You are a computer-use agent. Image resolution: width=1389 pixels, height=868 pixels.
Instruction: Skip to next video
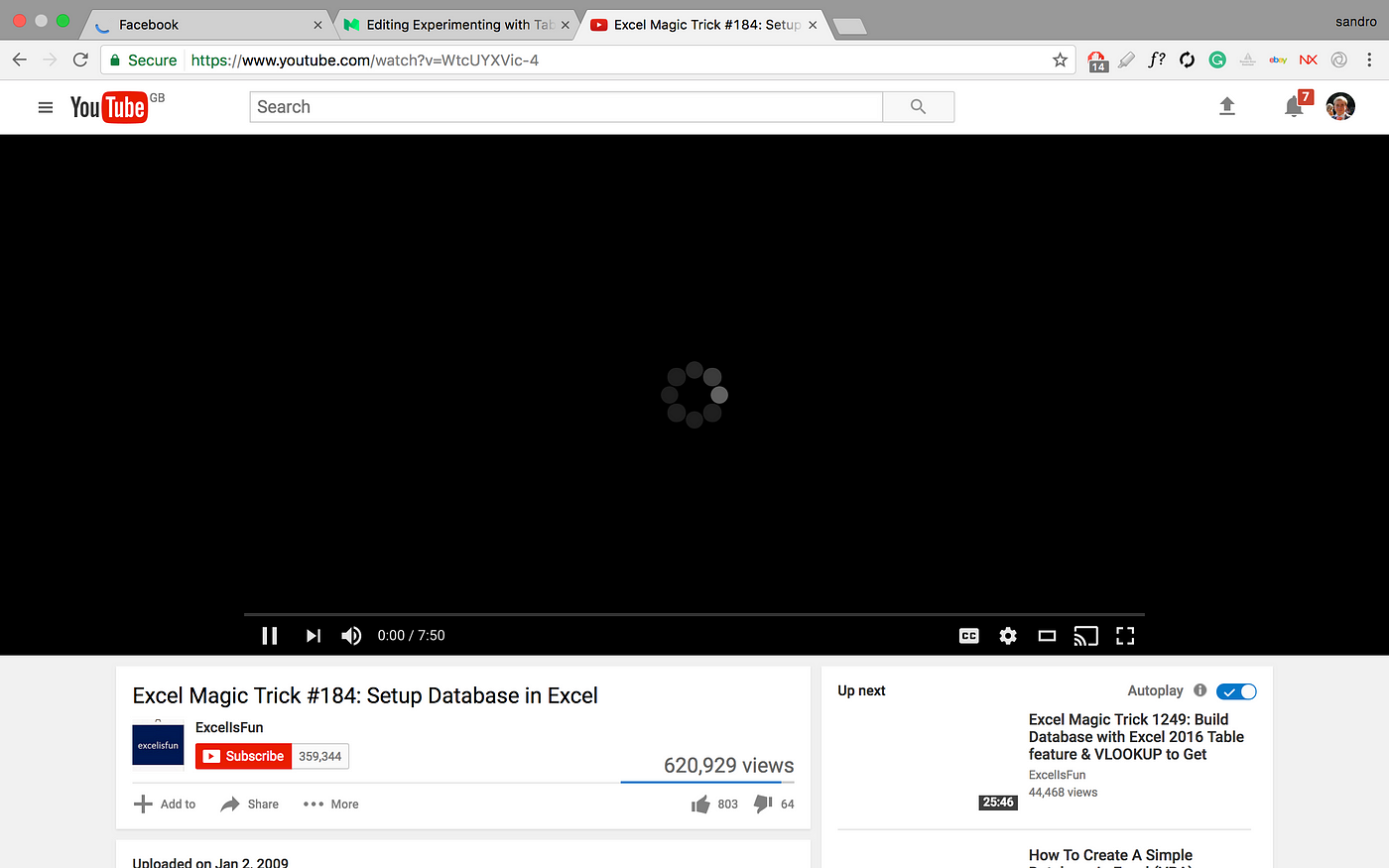tap(313, 636)
